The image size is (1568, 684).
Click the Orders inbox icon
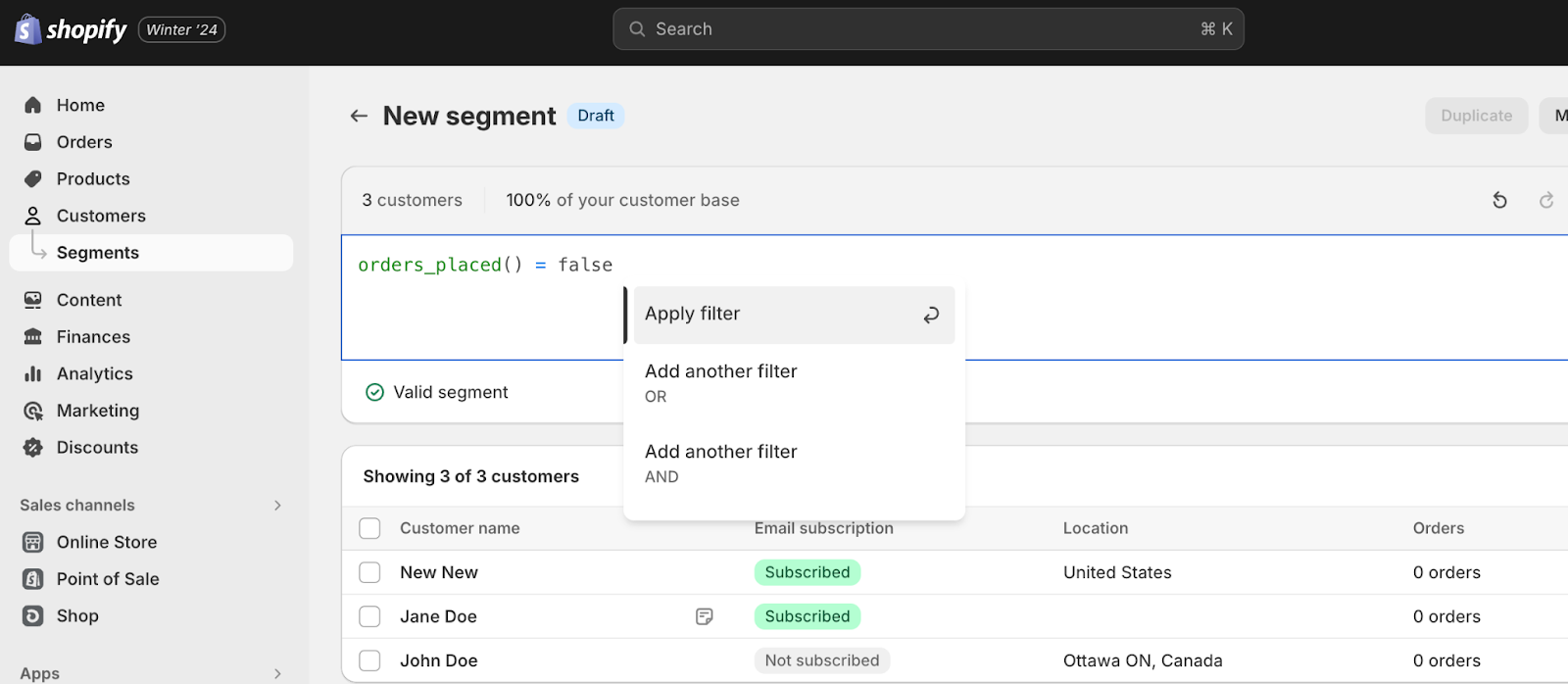tap(33, 142)
